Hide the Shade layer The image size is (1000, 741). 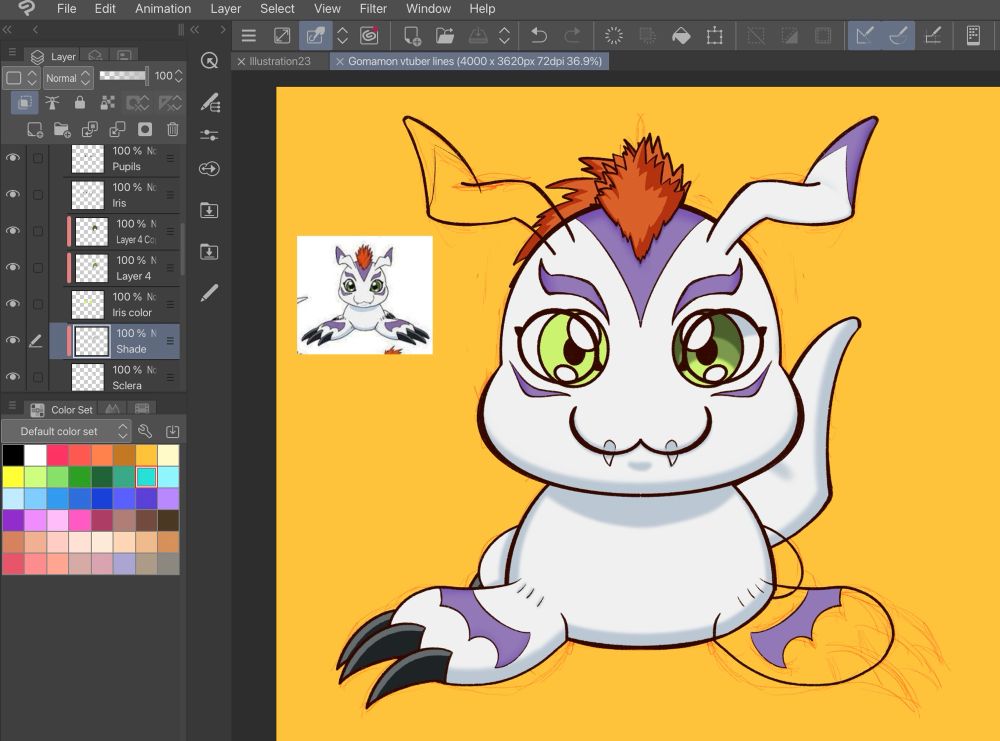pyautogui.click(x=13, y=340)
